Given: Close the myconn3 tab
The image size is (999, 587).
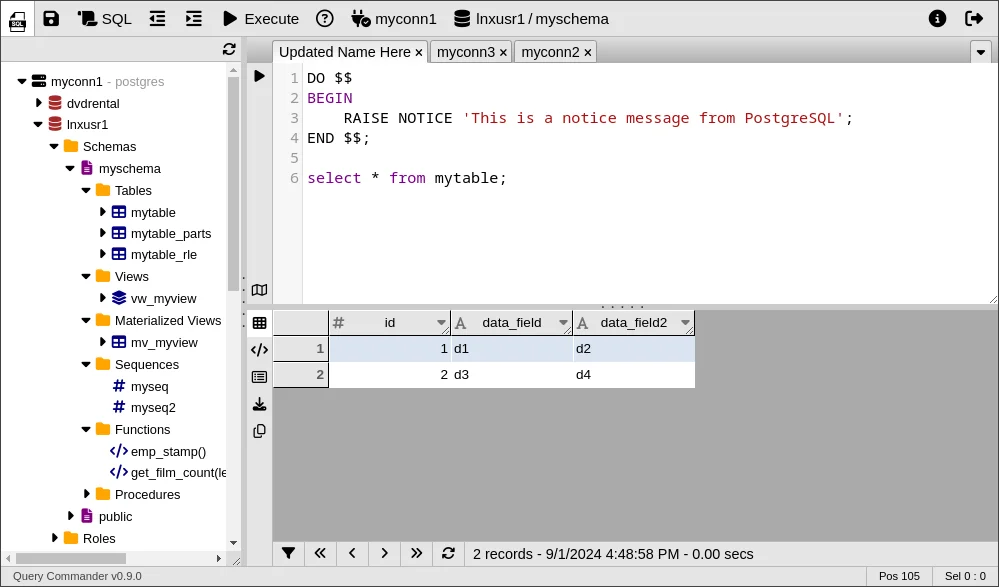Looking at the screenshot, I should tap(503, 52).
